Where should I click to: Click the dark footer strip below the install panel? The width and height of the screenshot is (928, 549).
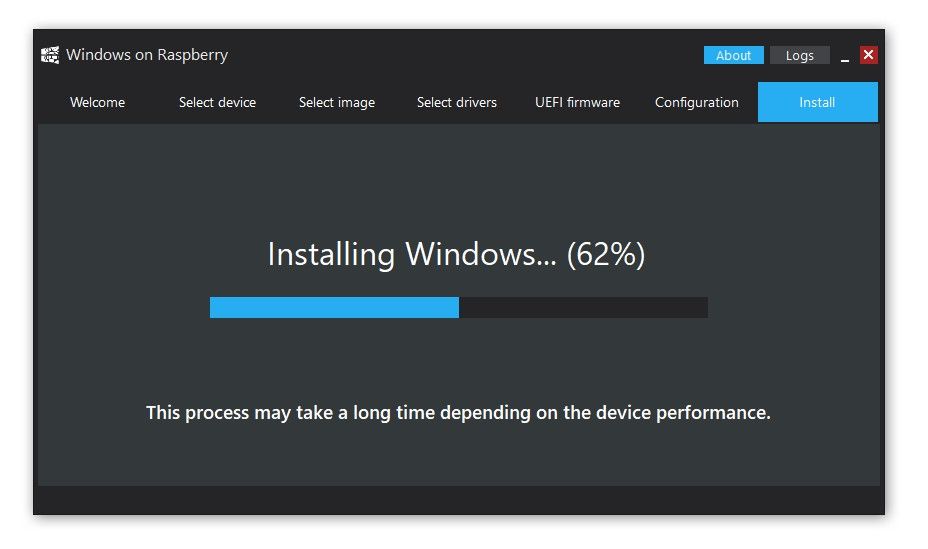click(x=458, y=500)
